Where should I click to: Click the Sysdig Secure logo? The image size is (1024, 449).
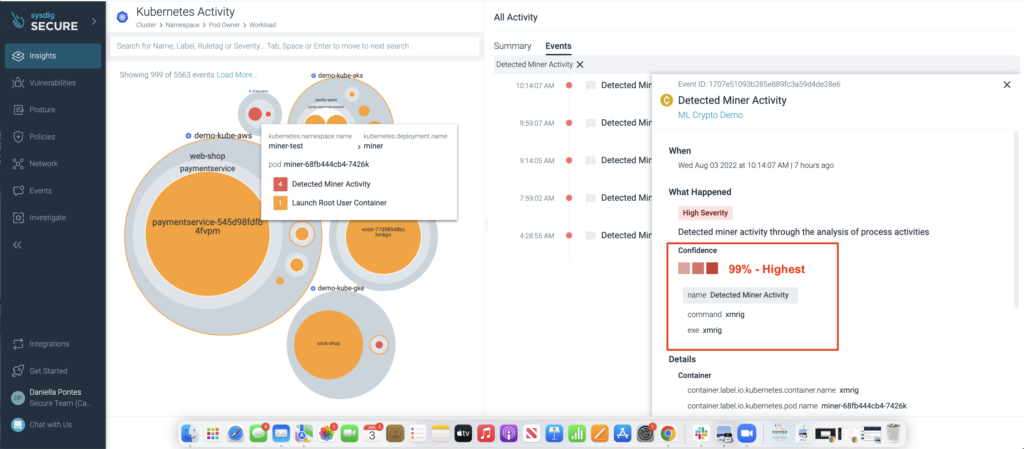click(x=45, y=21)
